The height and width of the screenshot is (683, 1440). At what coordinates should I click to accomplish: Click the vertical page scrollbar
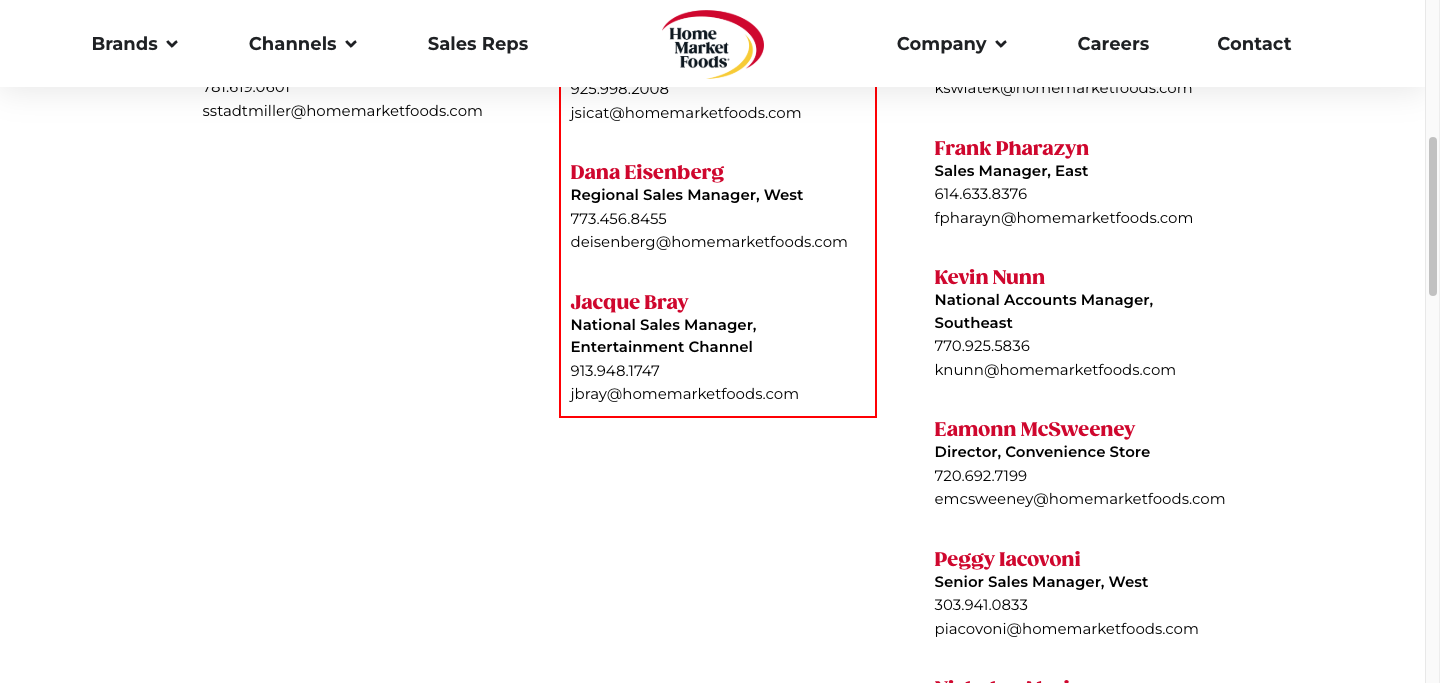tap(1432, 215)
